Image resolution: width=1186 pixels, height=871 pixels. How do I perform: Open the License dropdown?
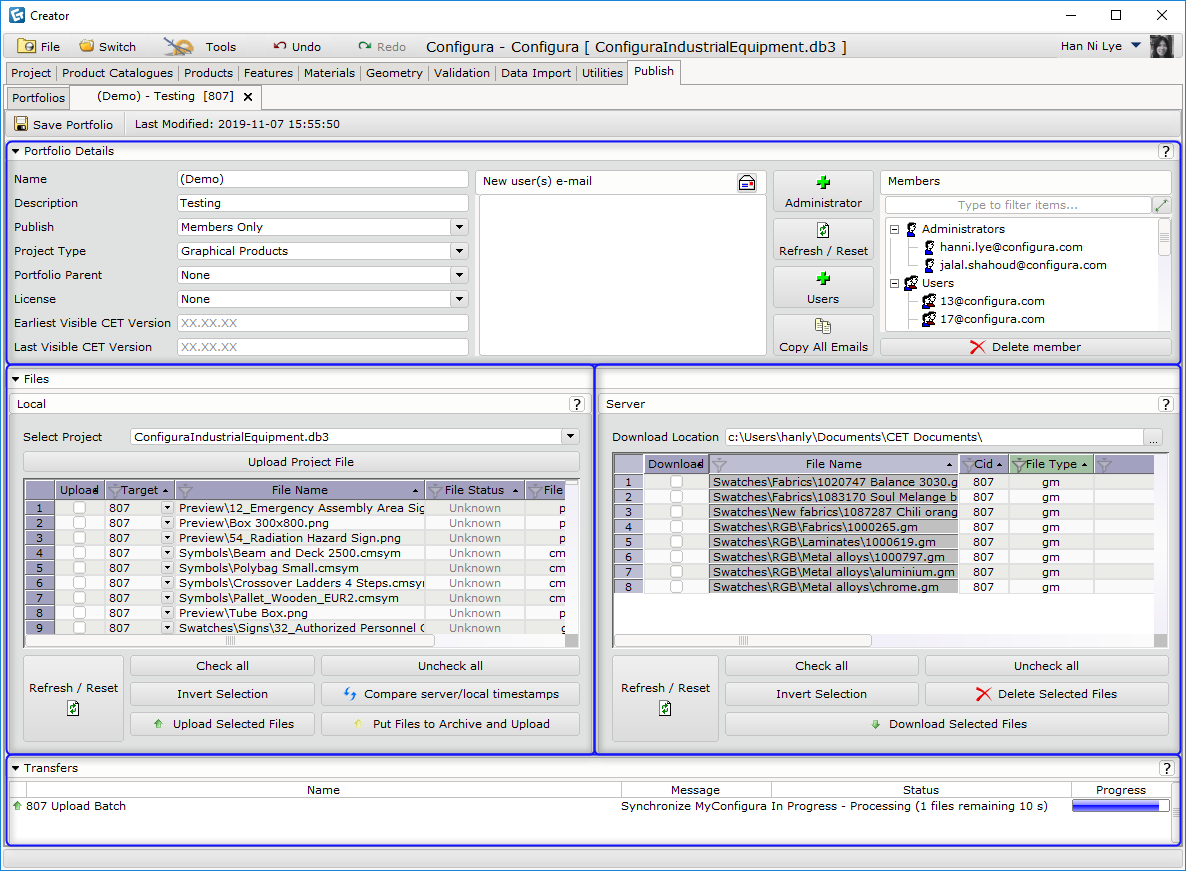click(459, 299)
